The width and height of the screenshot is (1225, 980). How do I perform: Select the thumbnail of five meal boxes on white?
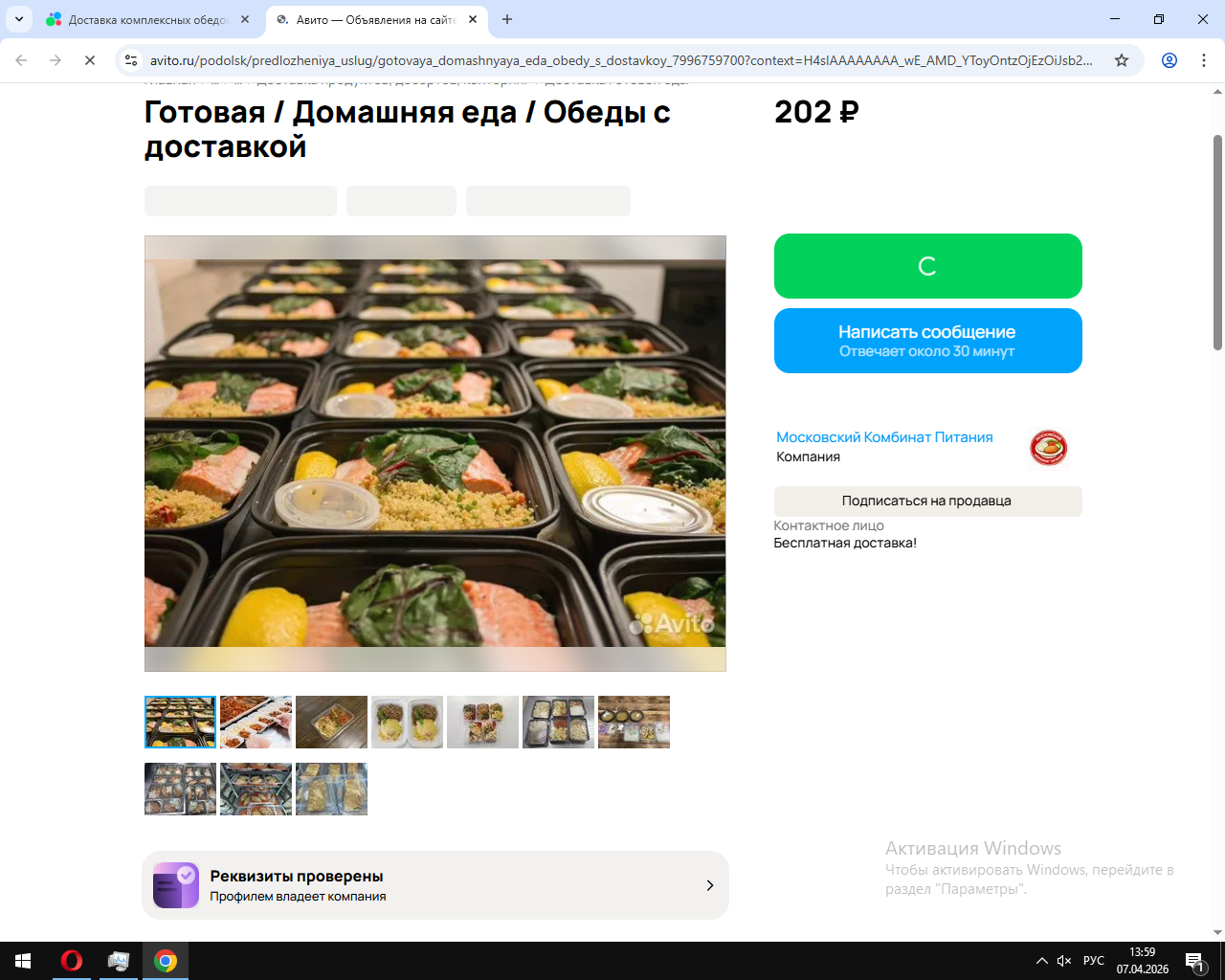482,722
